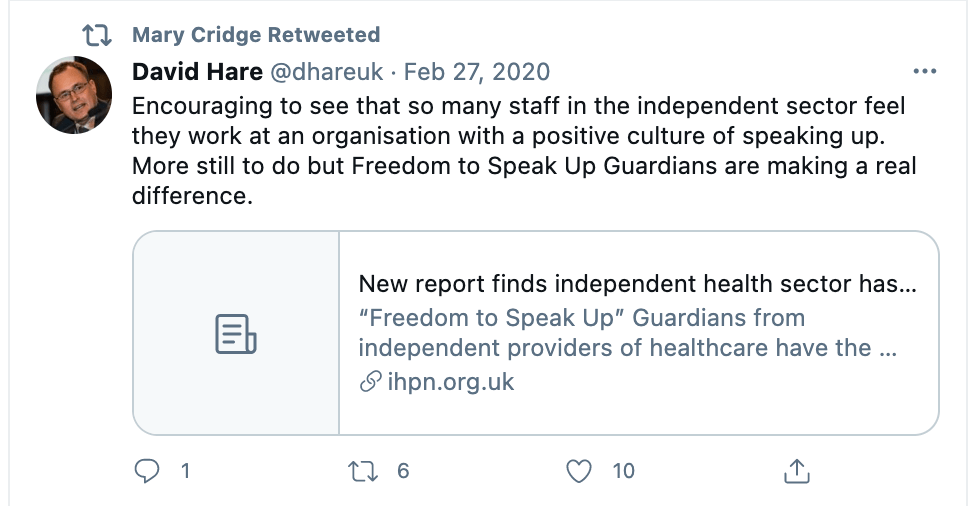Click the chain link icon beside ihpn.org.uk

coord(370,382)
